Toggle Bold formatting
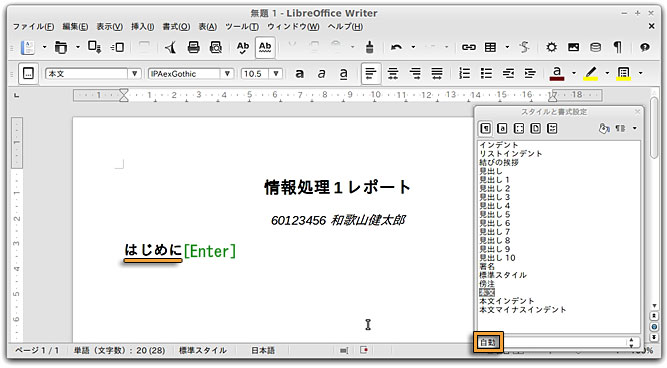Viewport: 667px width, 368px height. point(299,74)
